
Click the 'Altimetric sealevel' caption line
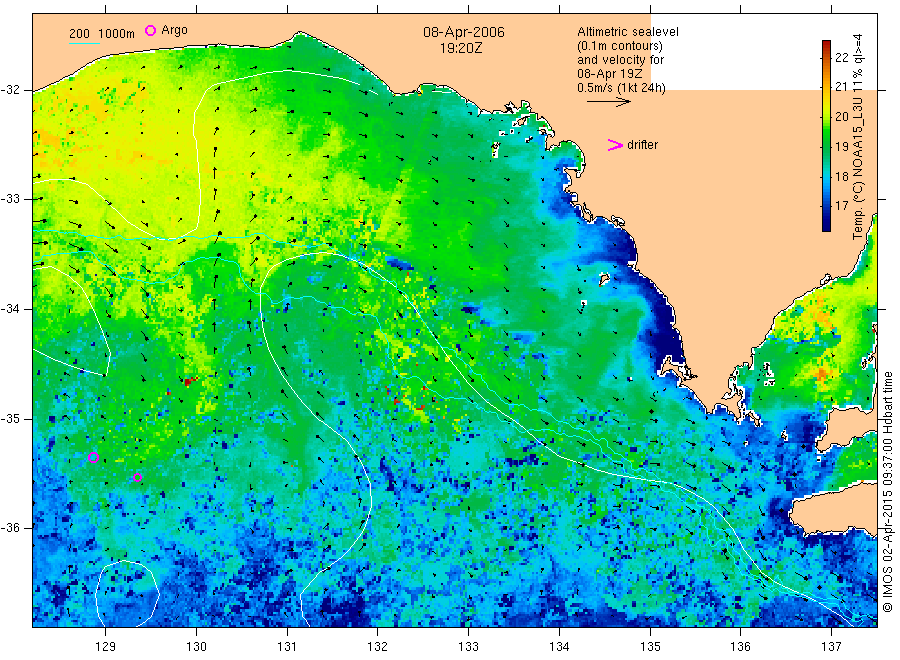(628, 32)
